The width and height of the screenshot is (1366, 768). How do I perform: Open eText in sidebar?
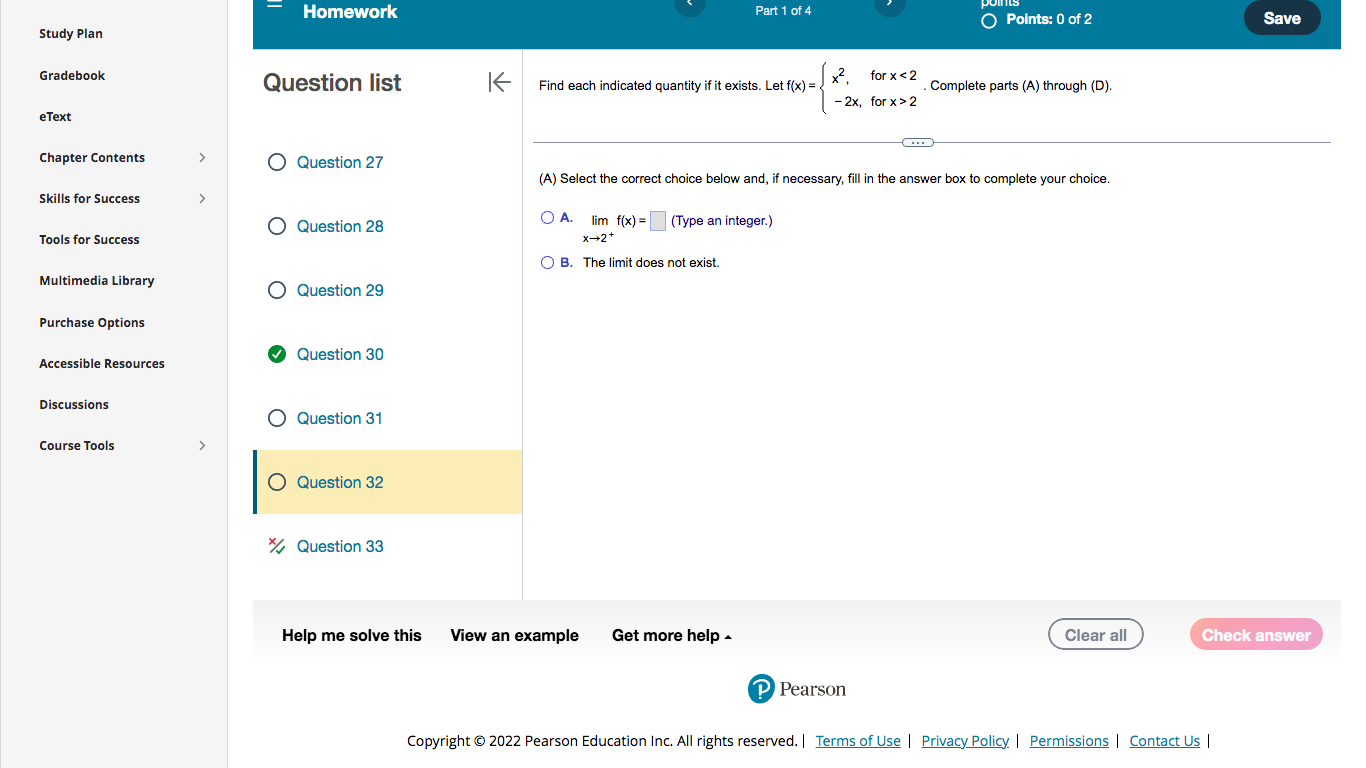(55, 116)
